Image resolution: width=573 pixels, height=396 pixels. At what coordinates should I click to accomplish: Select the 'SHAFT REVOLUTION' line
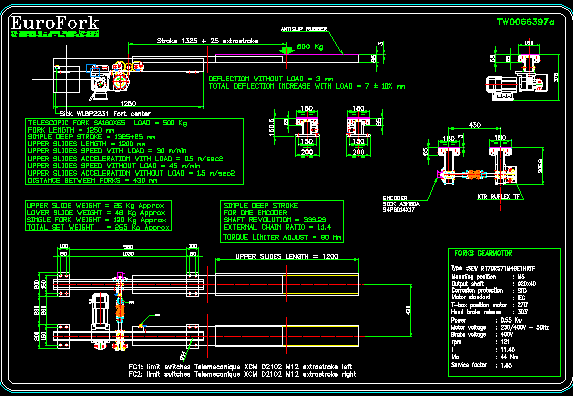tap(274, 220)
